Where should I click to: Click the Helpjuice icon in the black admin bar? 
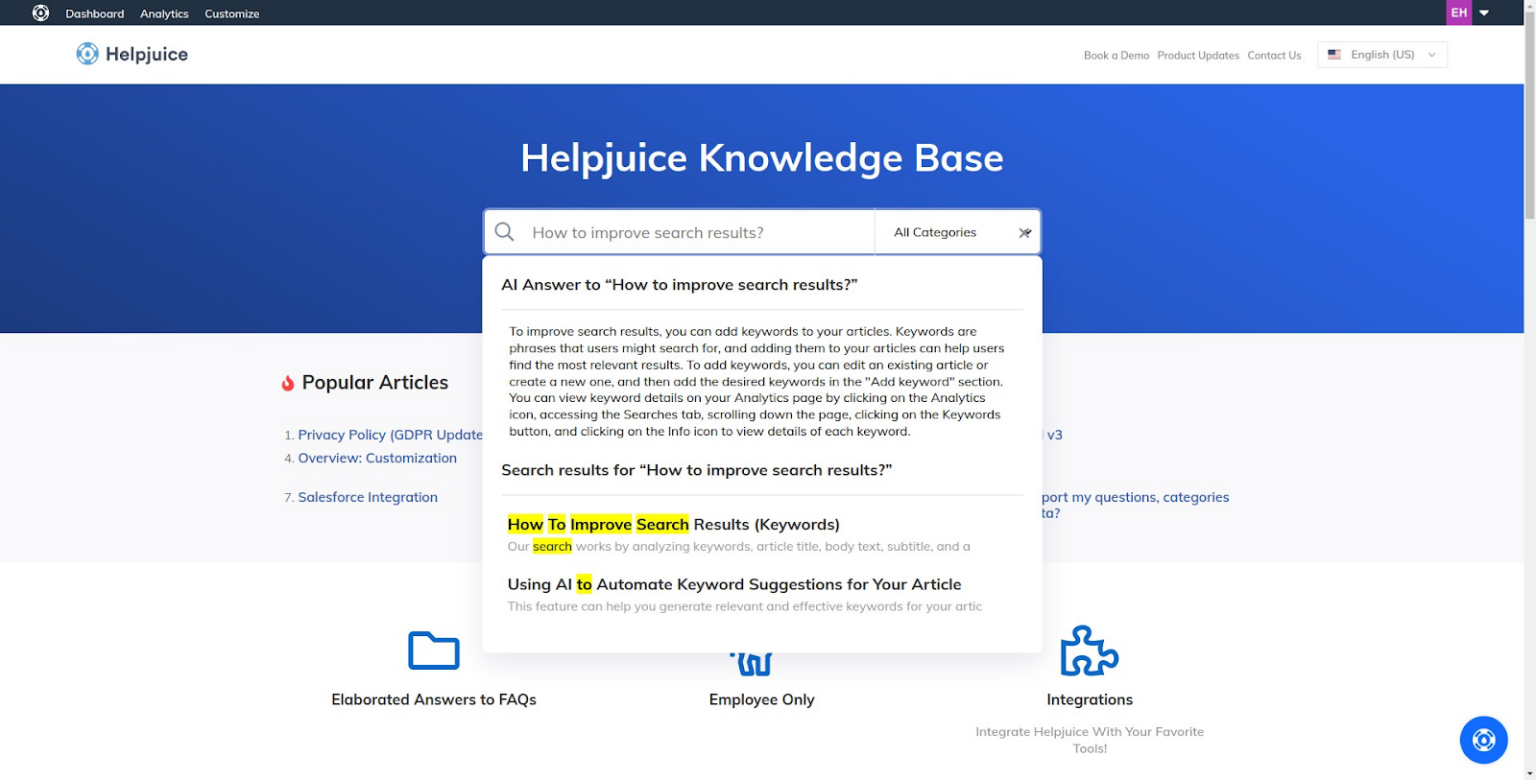click(x=40, y=12)
